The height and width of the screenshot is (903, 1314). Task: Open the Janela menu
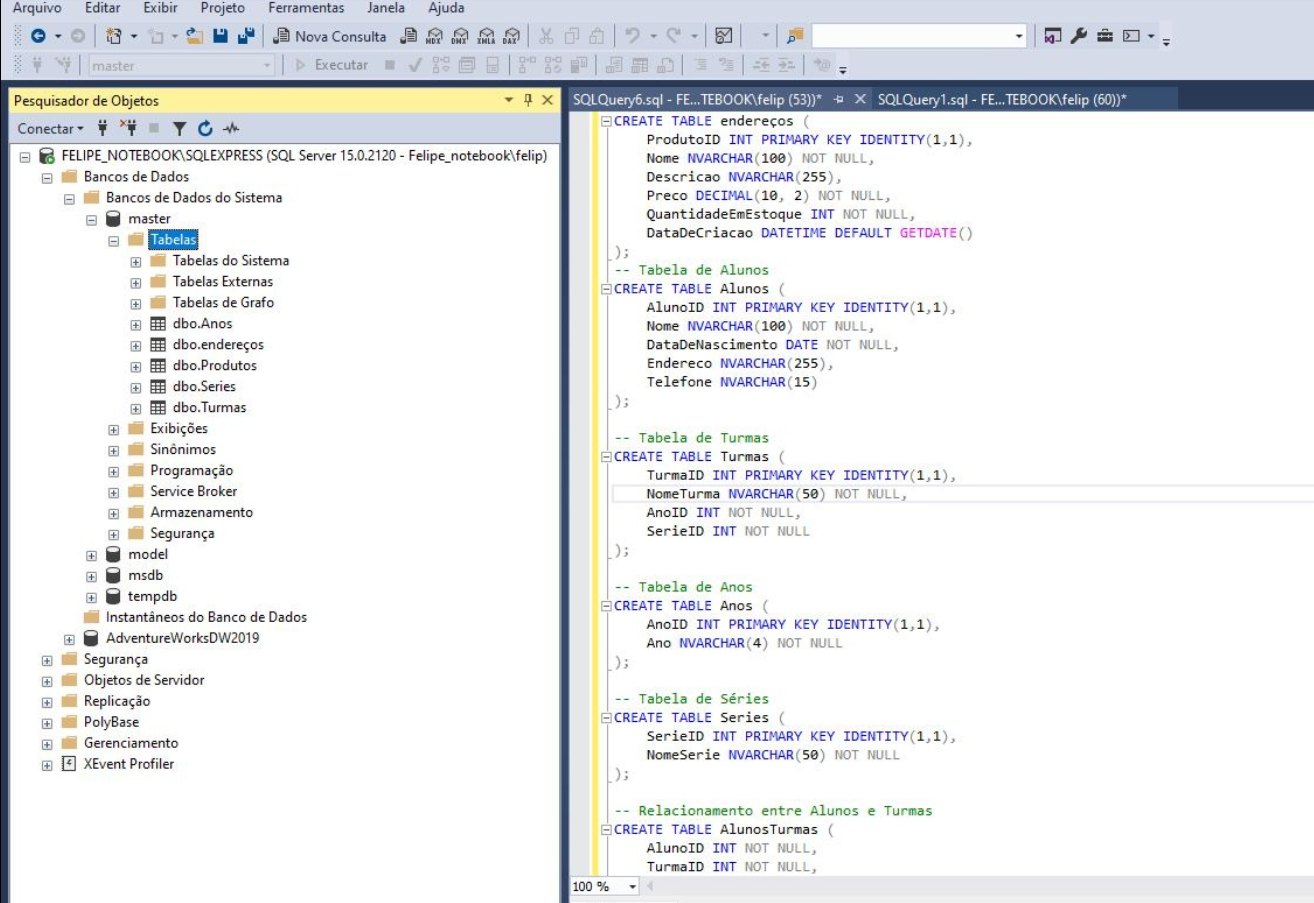pos(386,8)
